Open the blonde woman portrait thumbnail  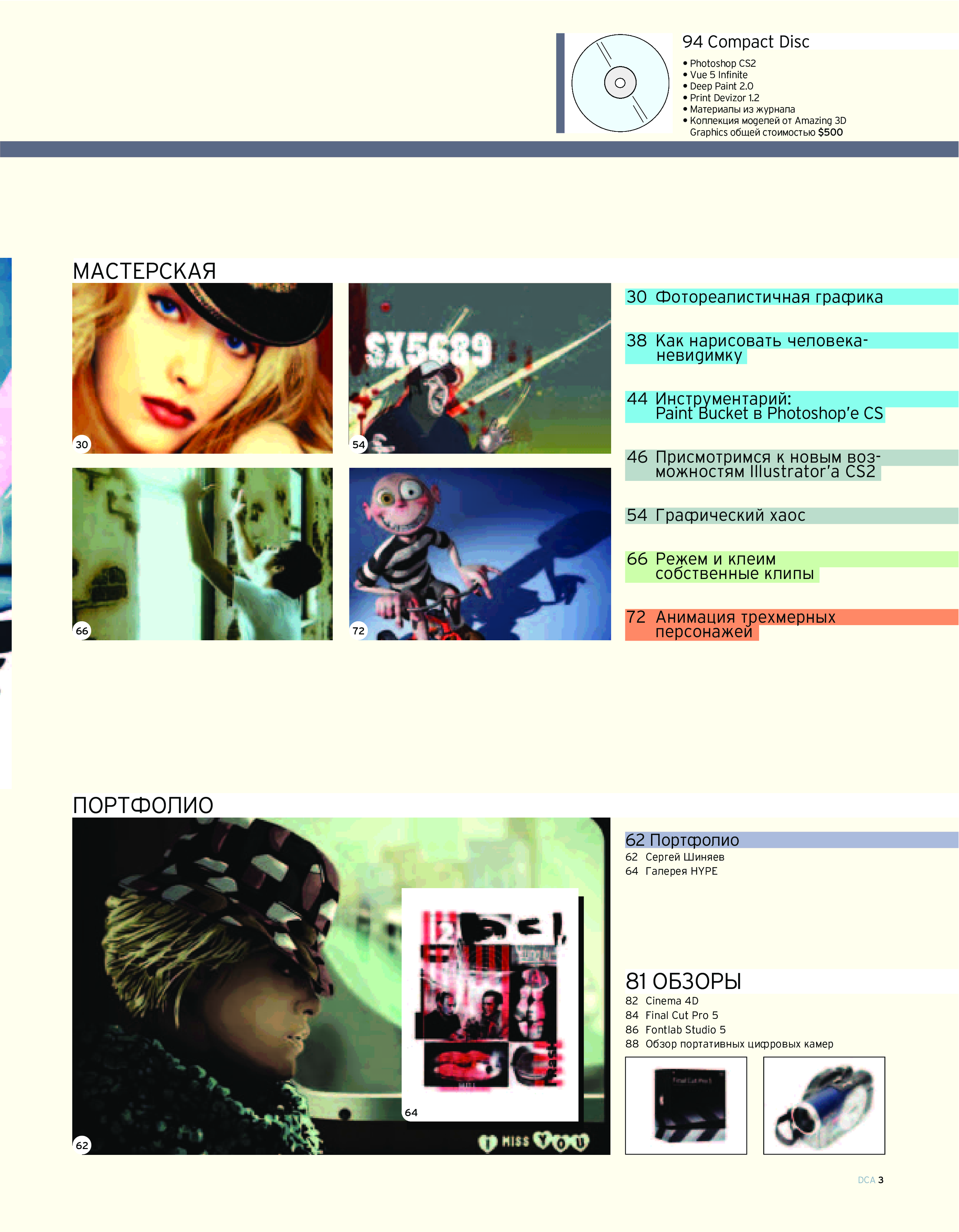point(202,368)
